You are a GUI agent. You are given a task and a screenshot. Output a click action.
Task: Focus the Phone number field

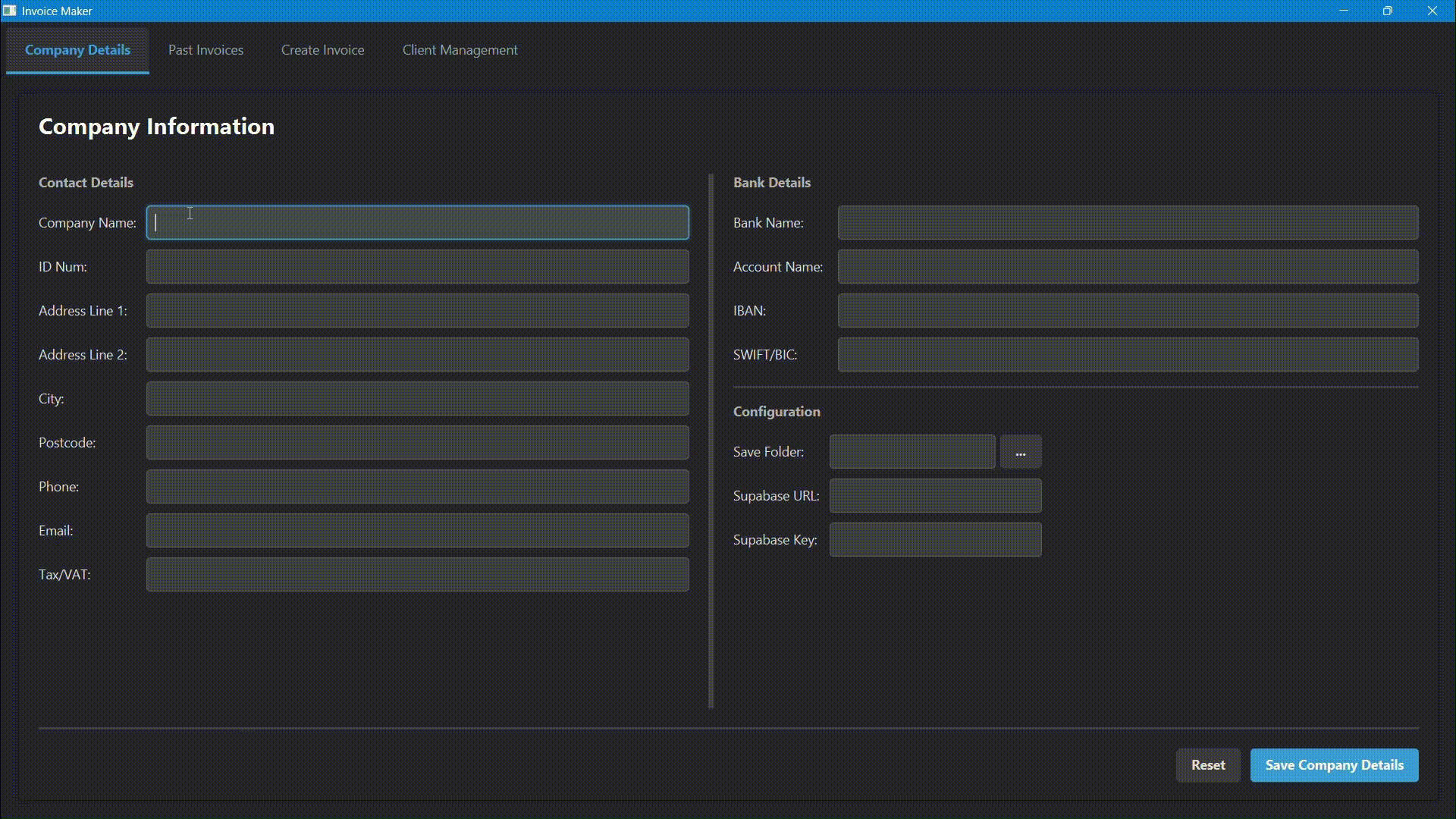417,486
